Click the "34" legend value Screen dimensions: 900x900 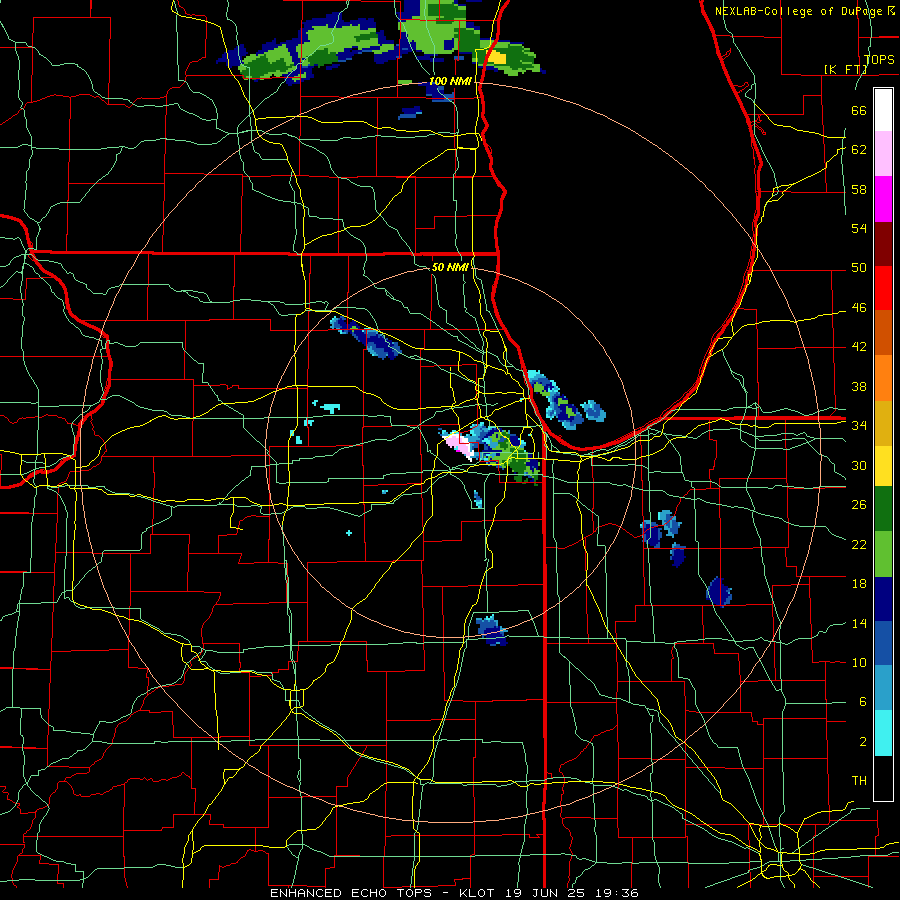pyautogui.click(x=859, y=426)
